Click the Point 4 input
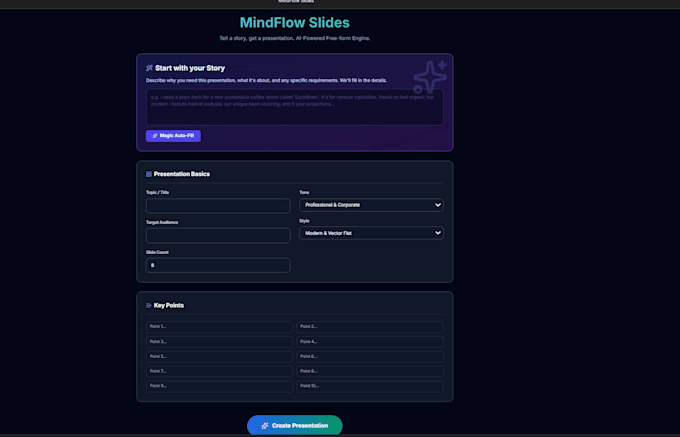The width and height of the screenshot is (680, 437). 370,342
